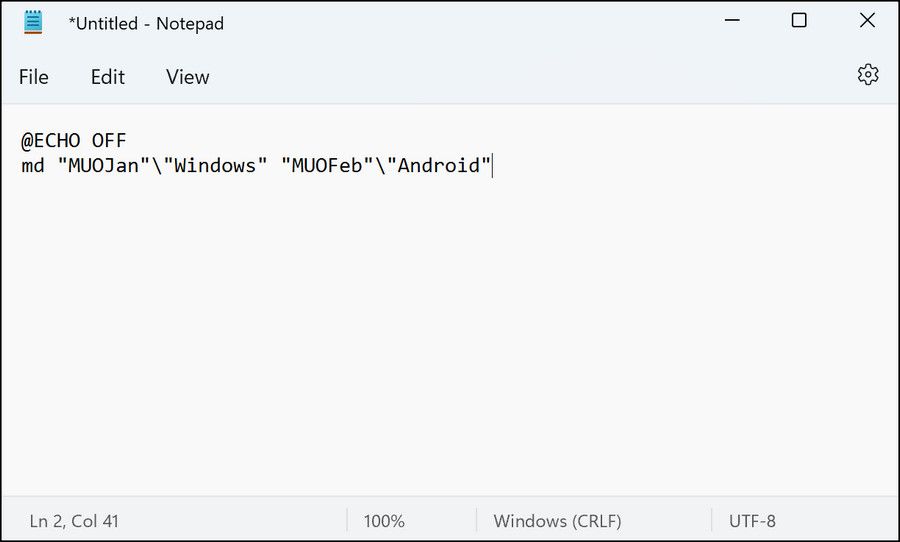Click on the word "Android" in the editor

[x=439, y=166]
